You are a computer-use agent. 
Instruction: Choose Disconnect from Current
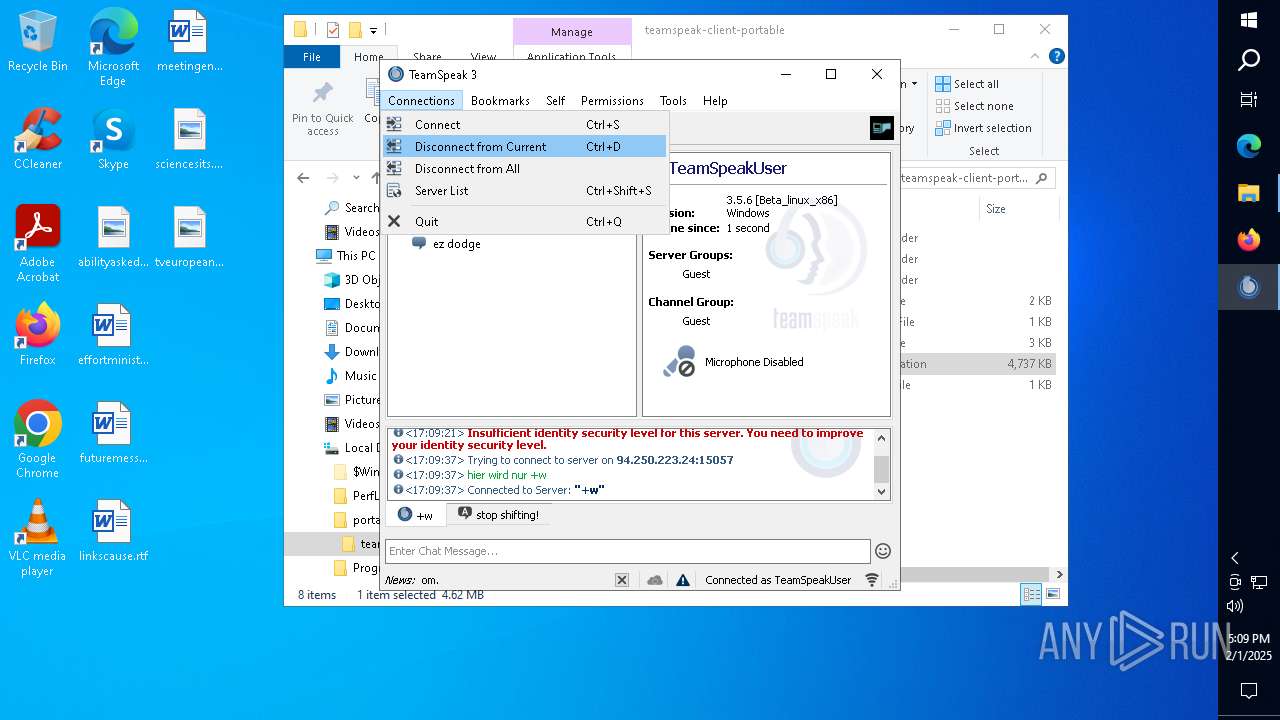click(x=525, y=147)
